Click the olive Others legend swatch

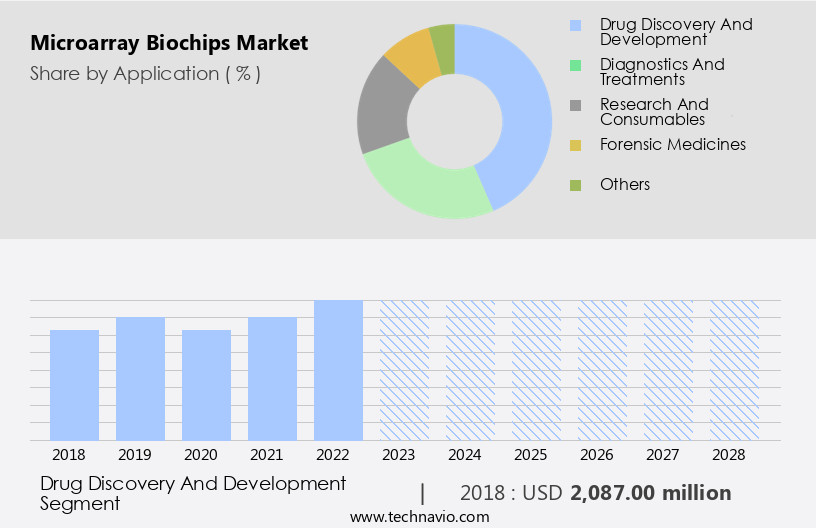(x=575, y=185)
